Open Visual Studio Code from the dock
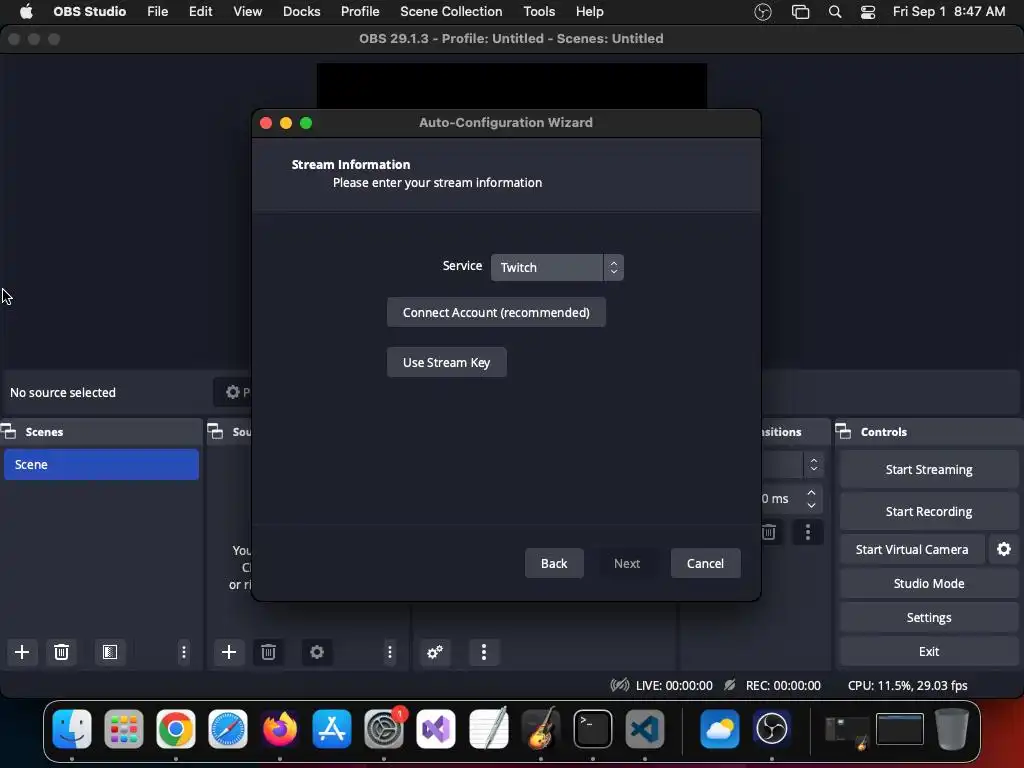Image resolution: width=1024 pixels, height=768 pixels. pos(645,729)
